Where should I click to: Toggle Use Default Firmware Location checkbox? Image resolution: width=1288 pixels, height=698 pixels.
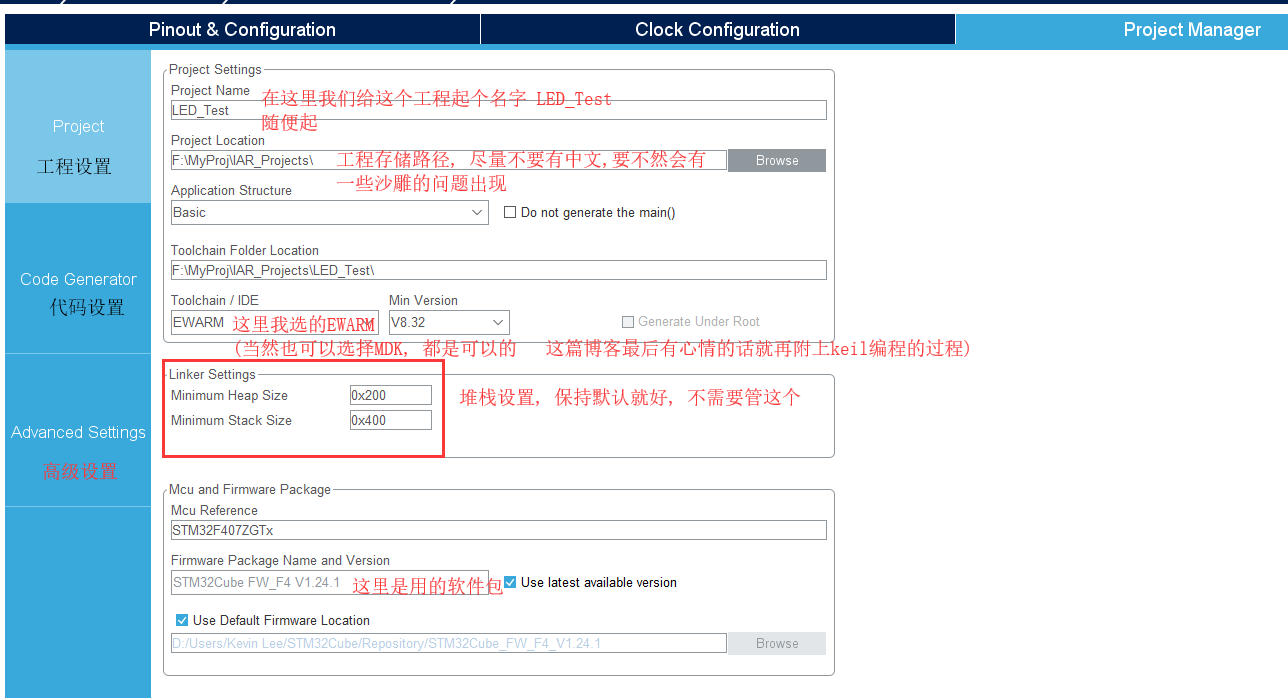click(x=182, y=620)
